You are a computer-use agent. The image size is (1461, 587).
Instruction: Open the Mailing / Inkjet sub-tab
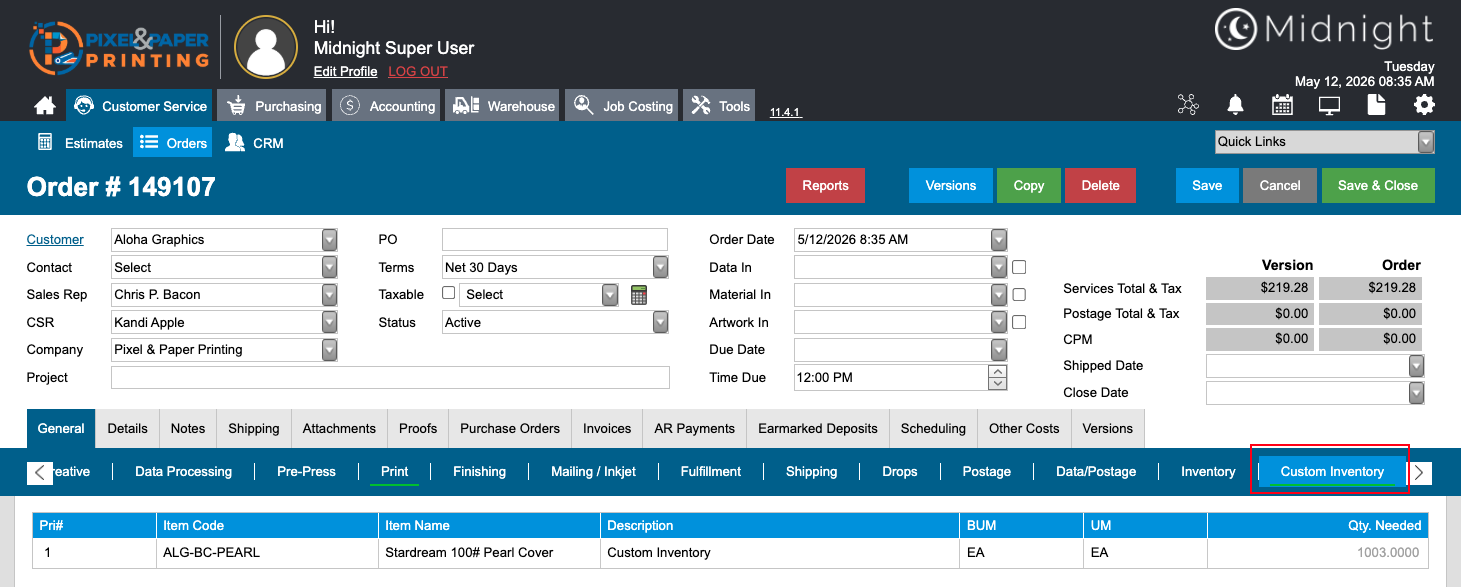(x=593, y=471)
